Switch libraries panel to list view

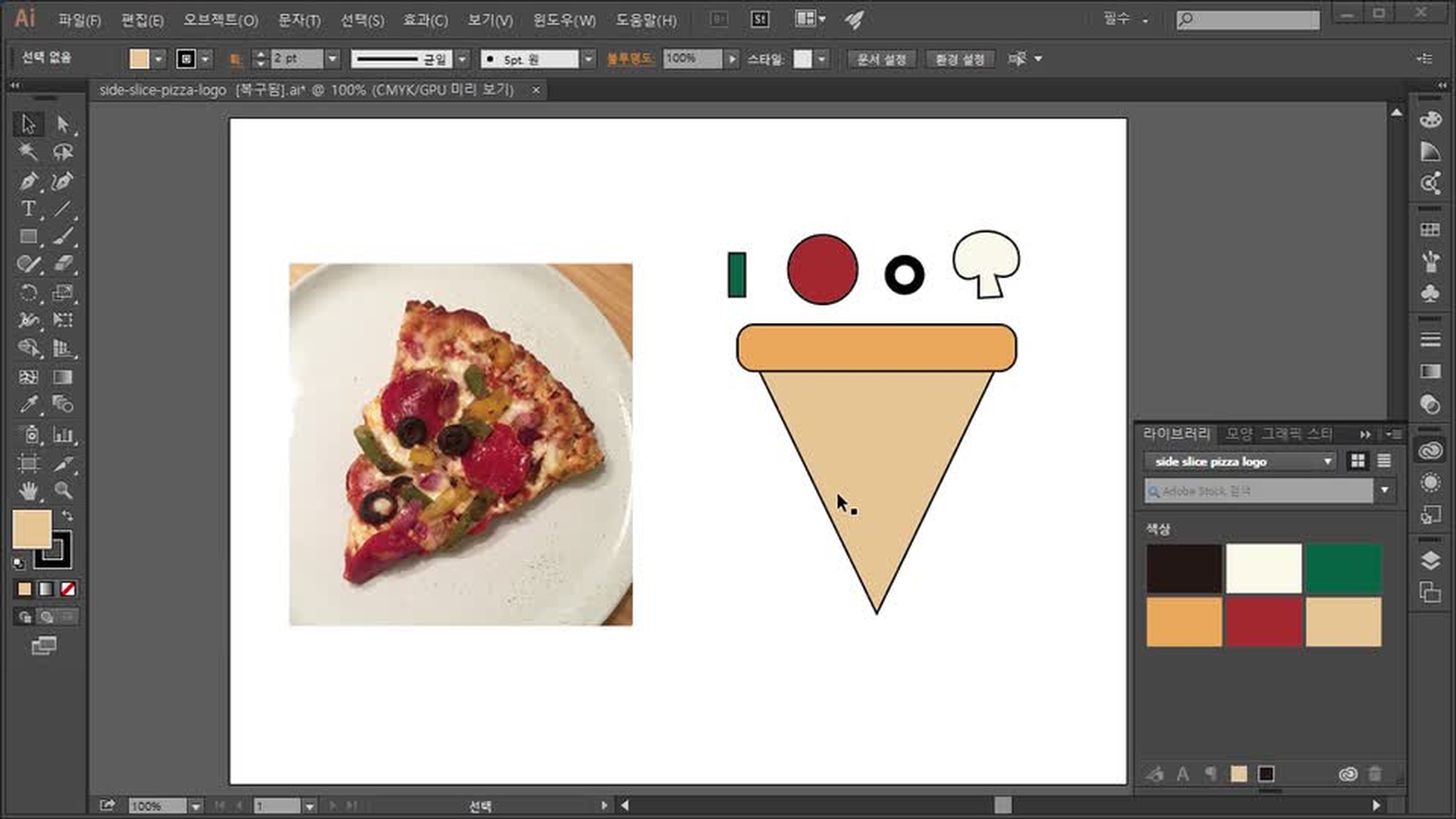point(1384,461)
